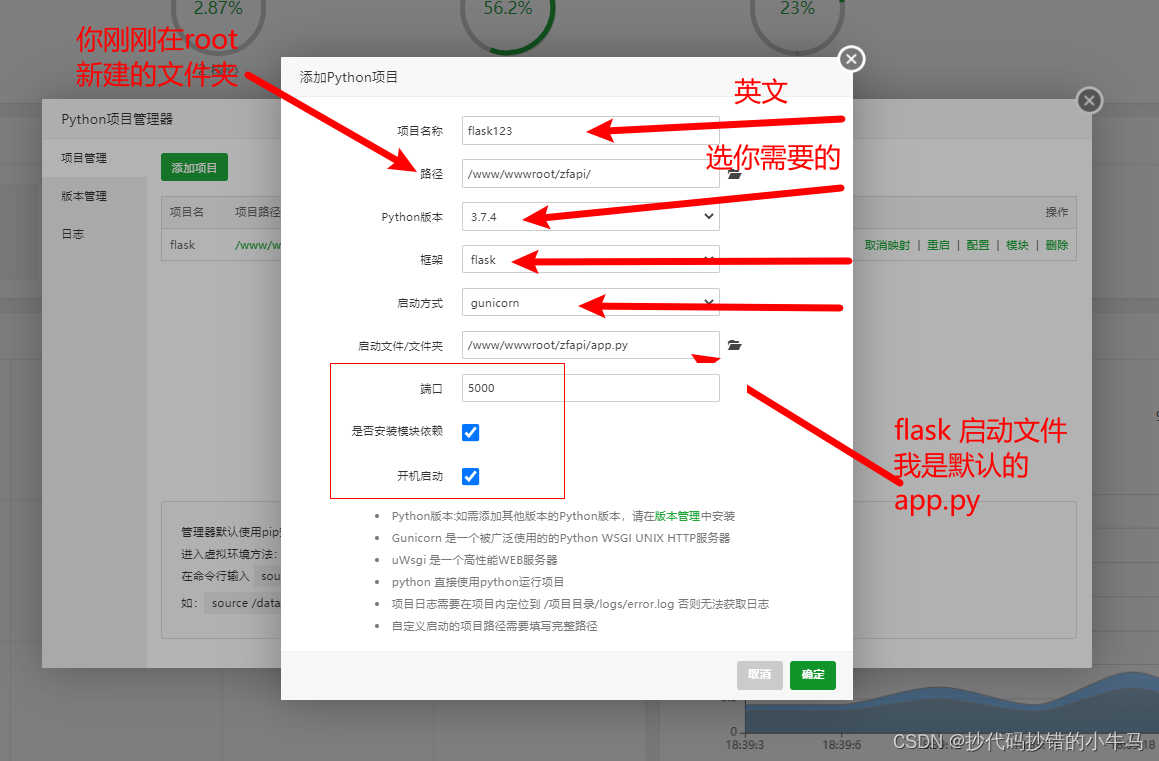The height and width of the screenshot is (761, 1159).
Task: Click the uWsgi description note line
Action: (475, 560)
